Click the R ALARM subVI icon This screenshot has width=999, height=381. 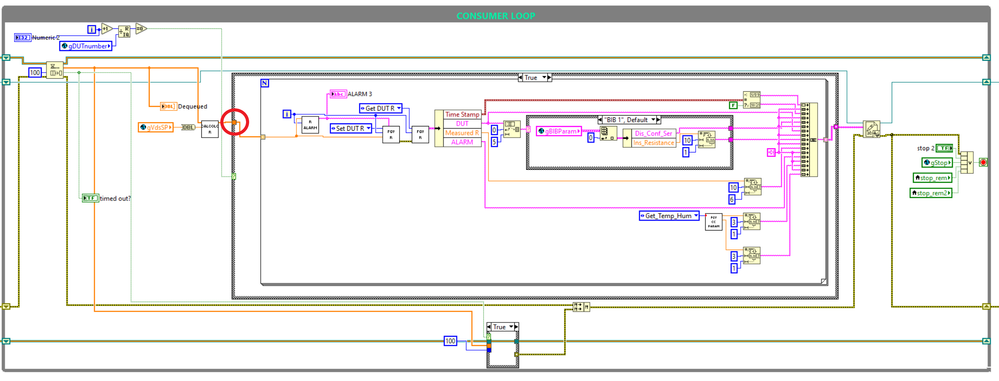[x=310, y=126]
